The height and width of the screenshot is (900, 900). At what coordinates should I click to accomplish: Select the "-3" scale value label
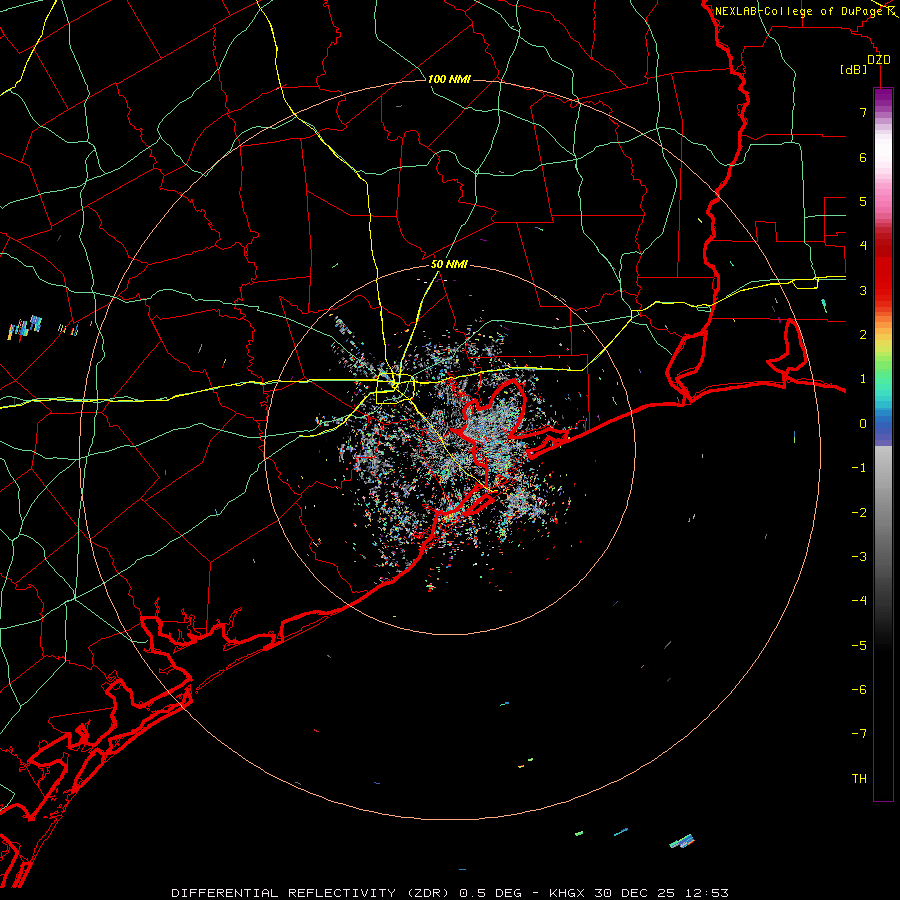click(x=859, y=557)
